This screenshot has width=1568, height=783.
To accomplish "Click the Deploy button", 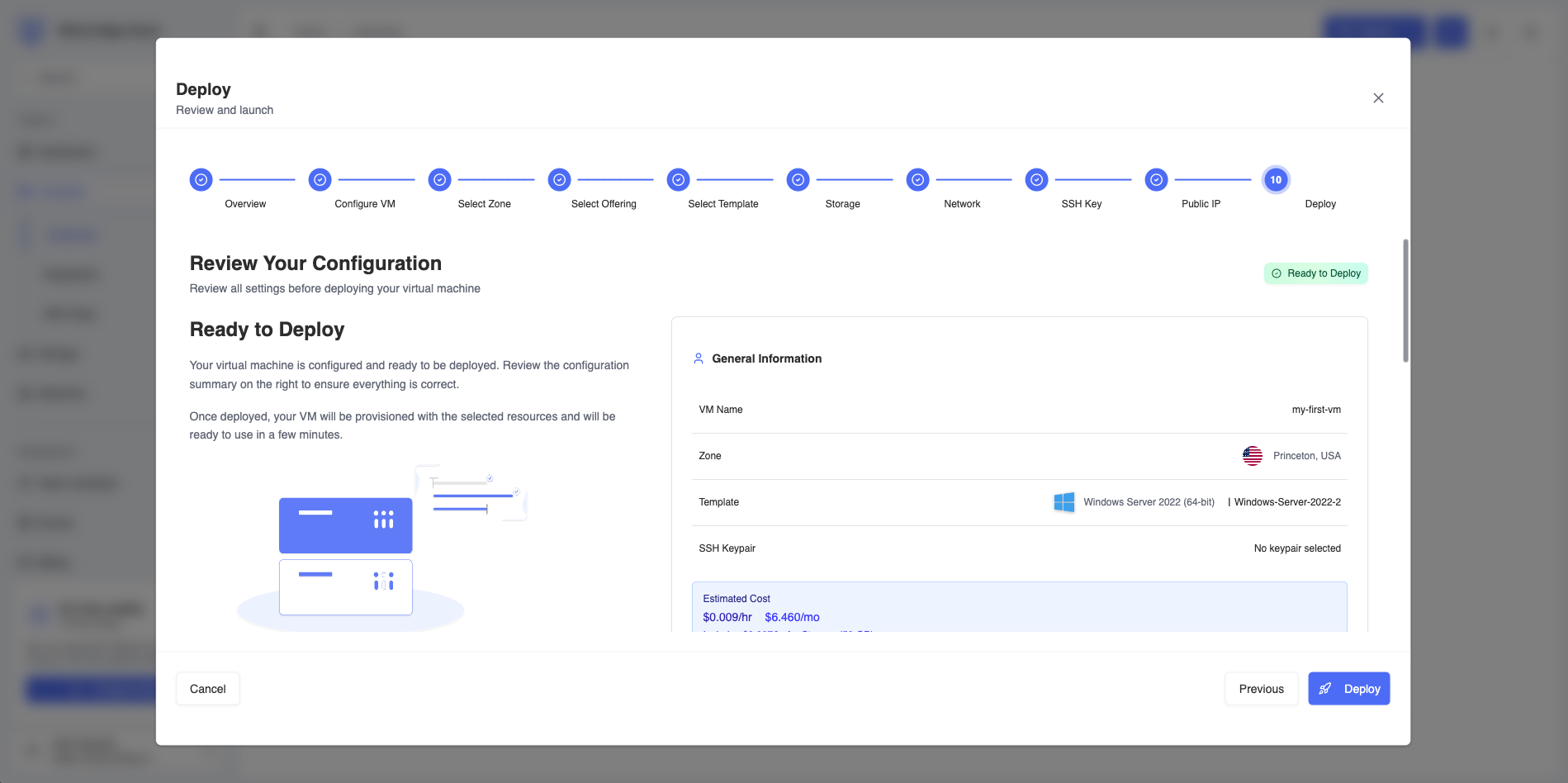I will pos(1349,689).
